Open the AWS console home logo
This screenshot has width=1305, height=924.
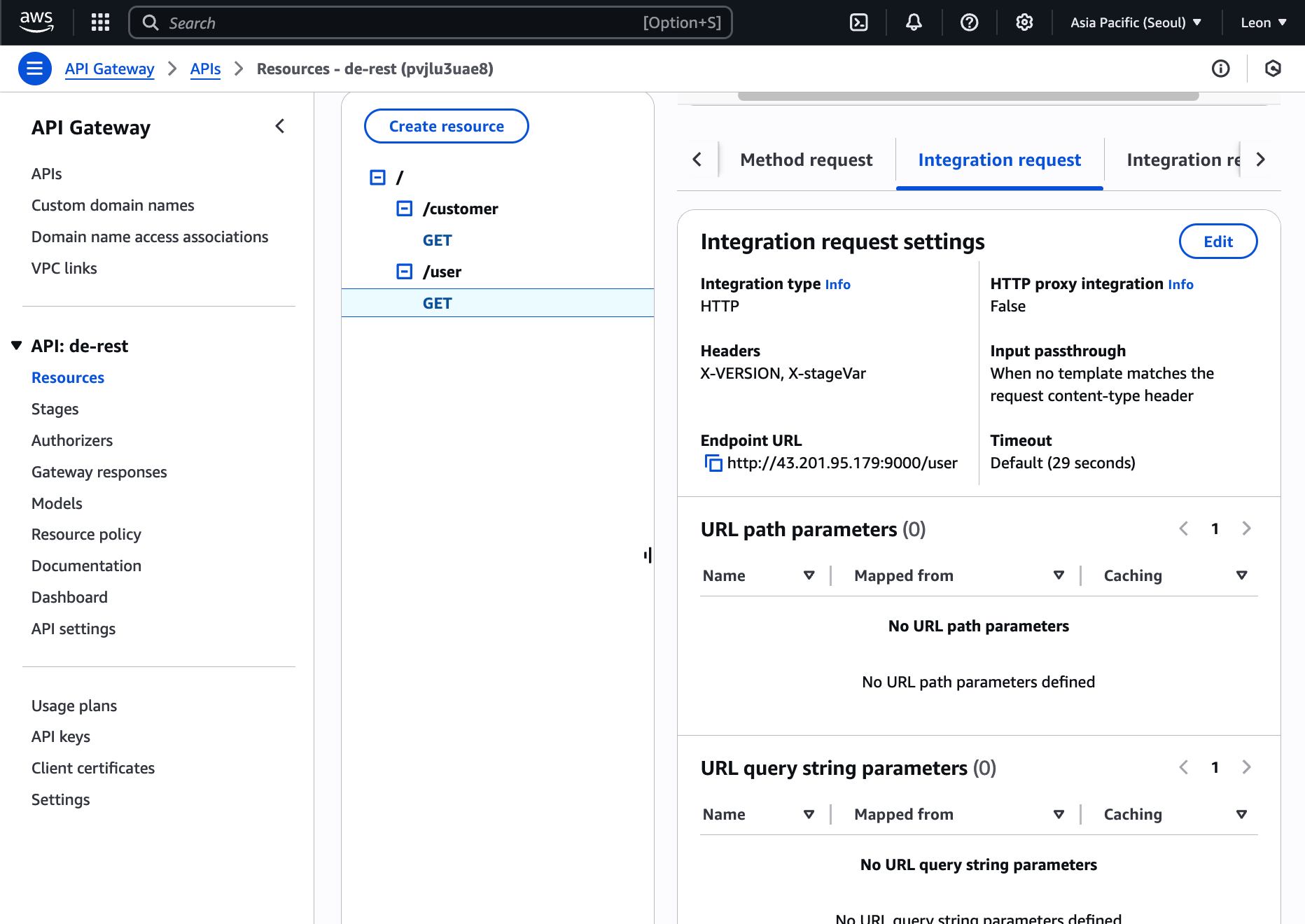[36, 22]
